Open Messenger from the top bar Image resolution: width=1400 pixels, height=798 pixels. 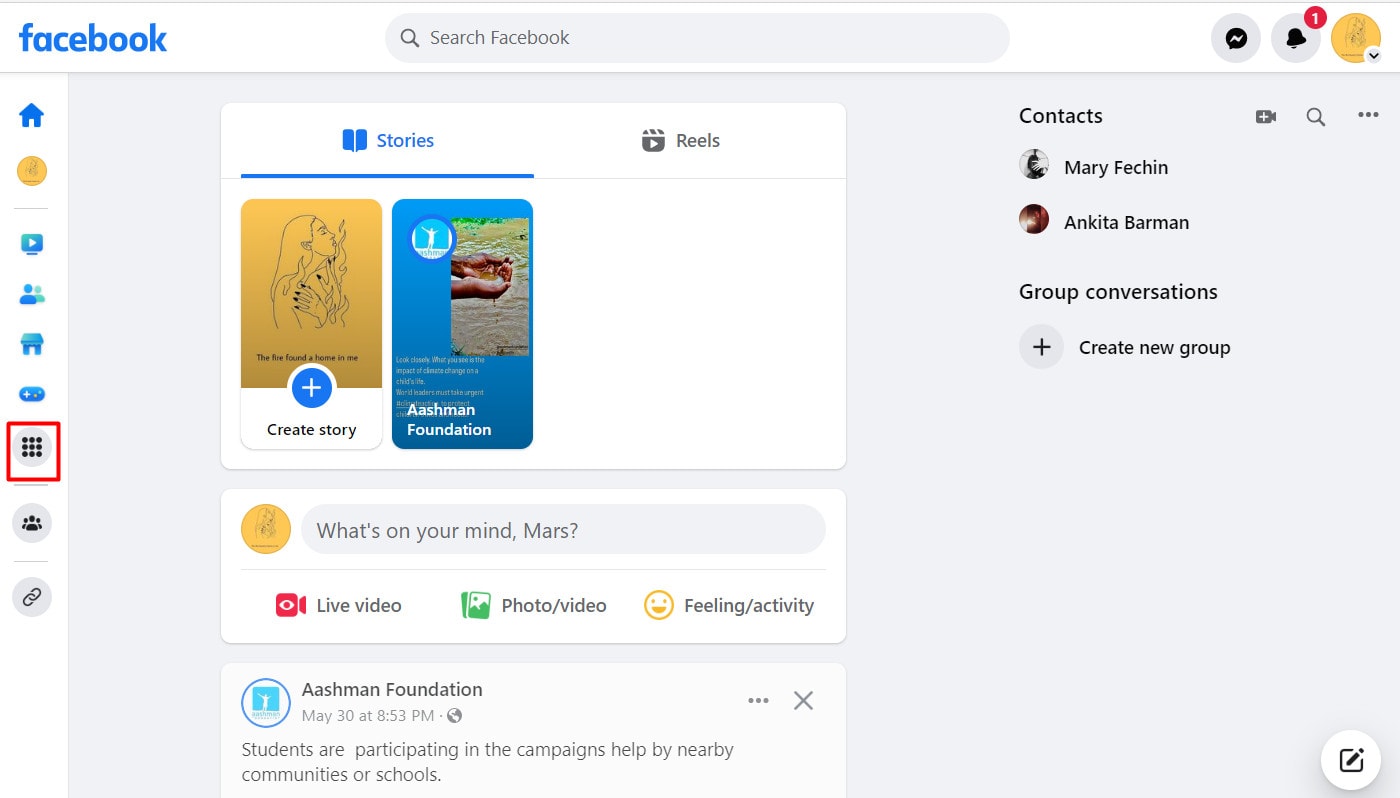1236,38
